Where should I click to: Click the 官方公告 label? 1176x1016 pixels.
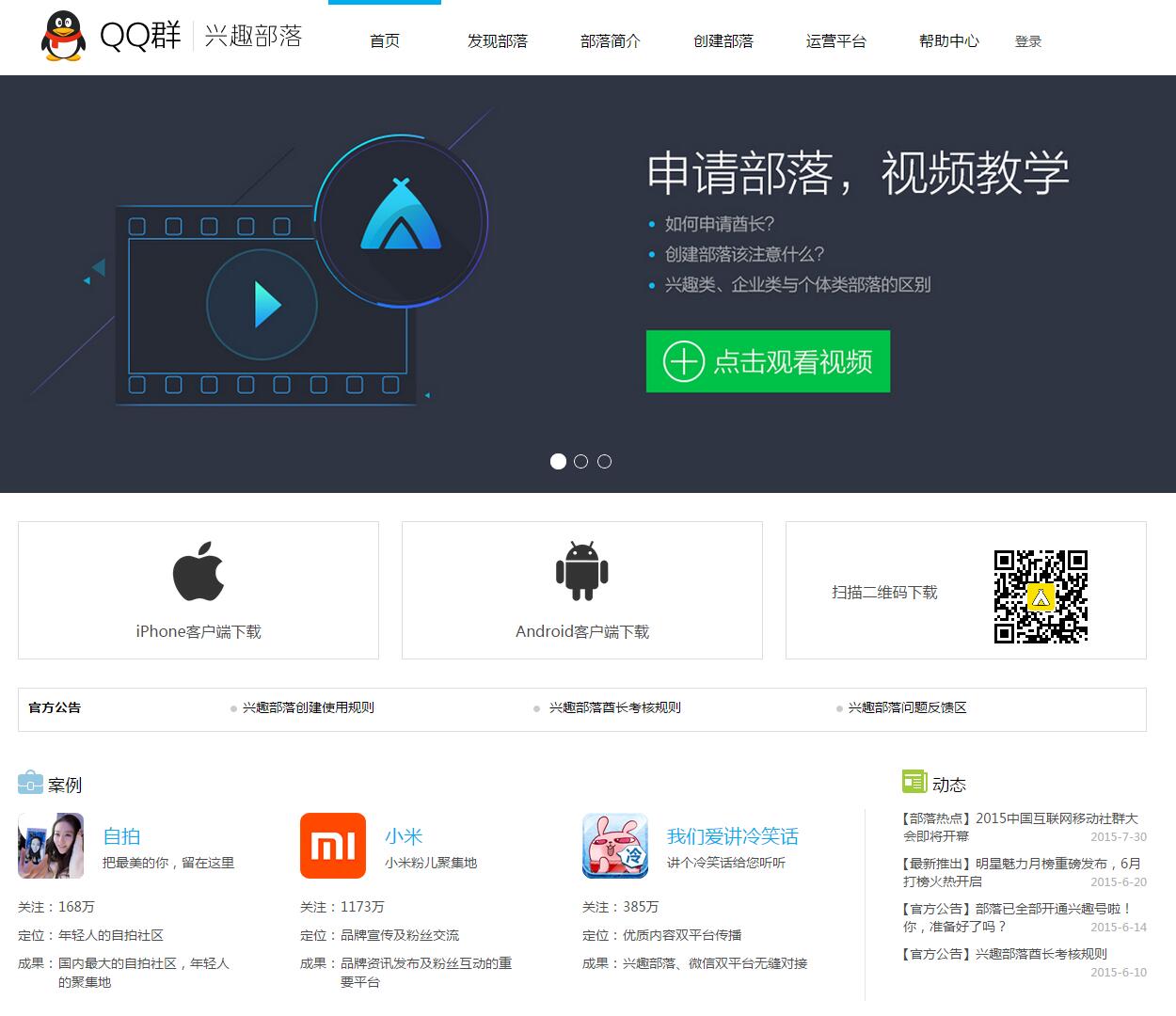55,707
